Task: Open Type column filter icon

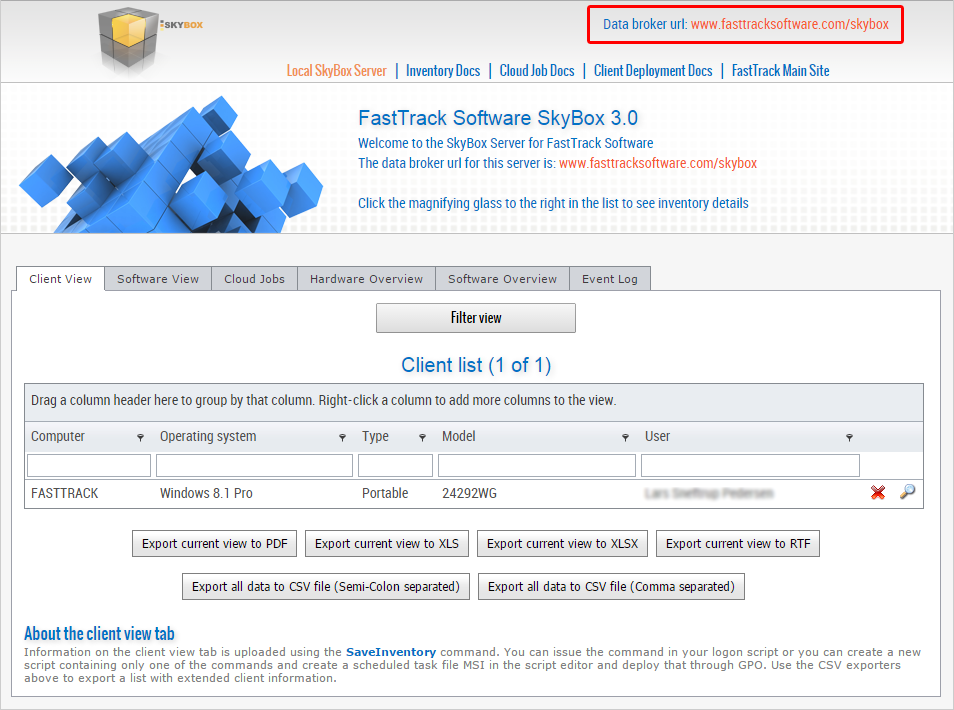Action: point(422,437)
